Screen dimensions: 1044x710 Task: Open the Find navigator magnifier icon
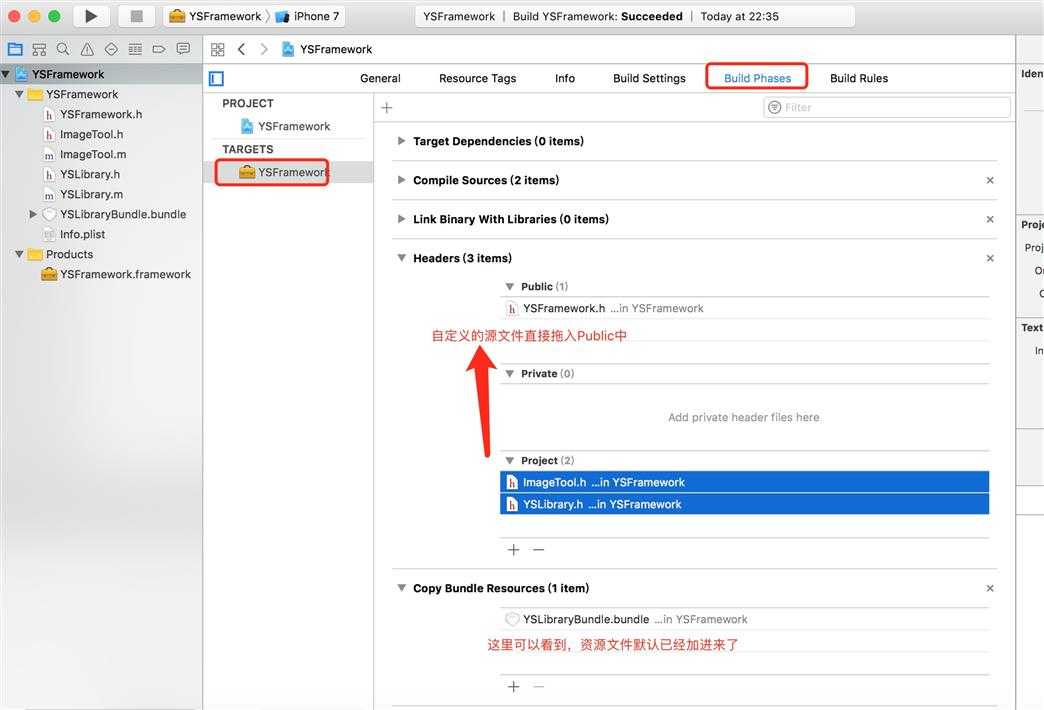63,49
